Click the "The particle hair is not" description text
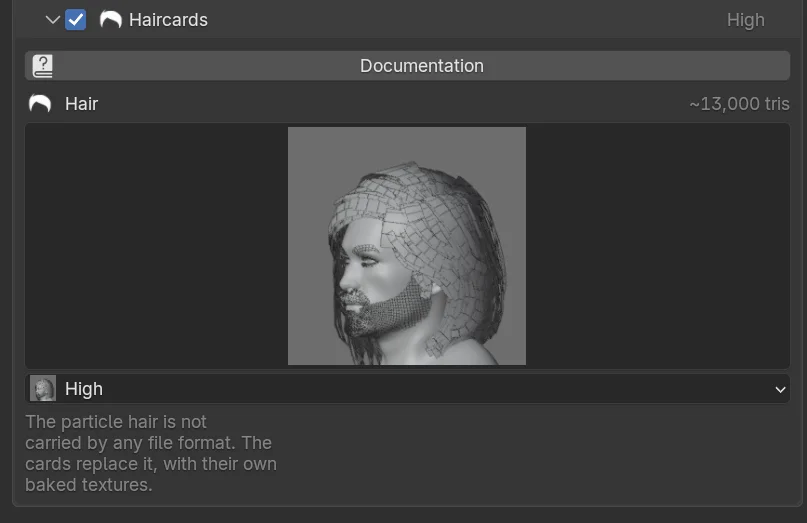The image size is (807, 523). click(x=116, y=422)
